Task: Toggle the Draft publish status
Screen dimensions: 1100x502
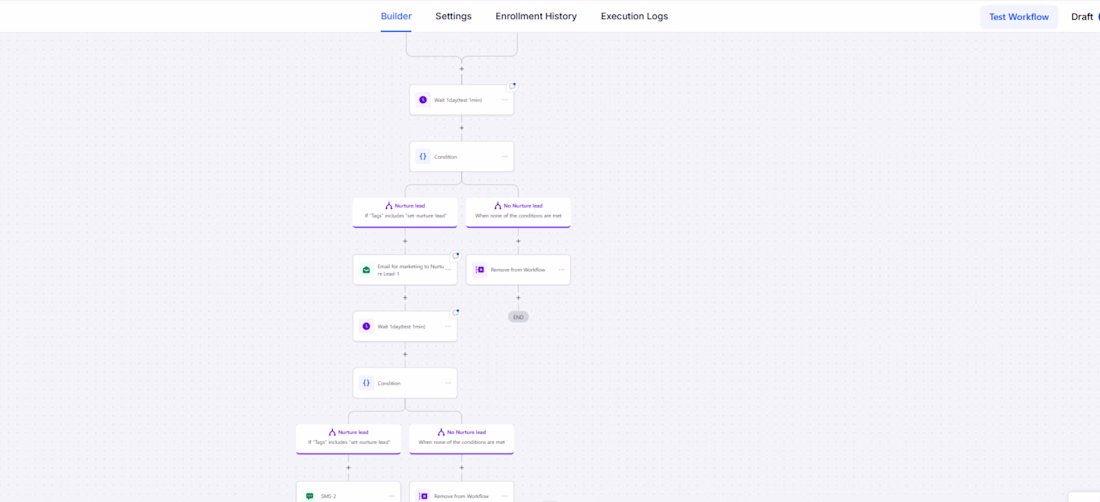Action: [1084, 17]
